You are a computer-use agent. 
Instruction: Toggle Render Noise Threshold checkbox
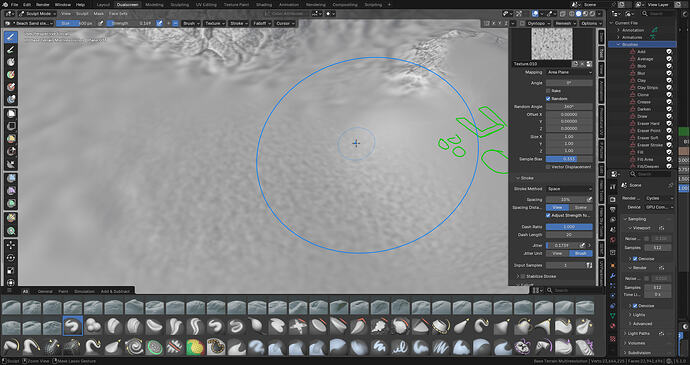[x=647, y=278]
